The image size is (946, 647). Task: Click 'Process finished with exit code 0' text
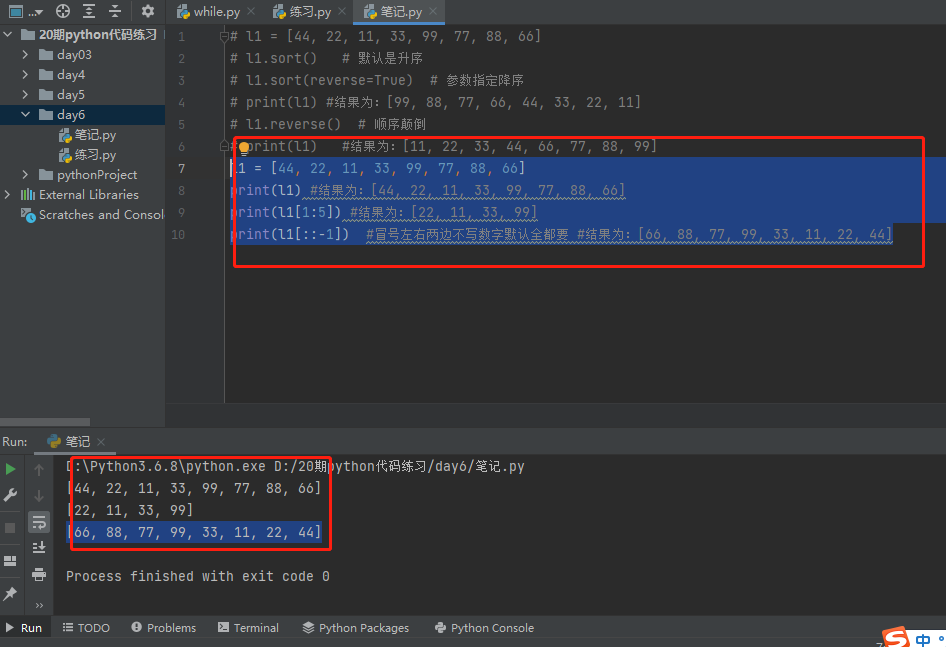(x=198, y=576)
